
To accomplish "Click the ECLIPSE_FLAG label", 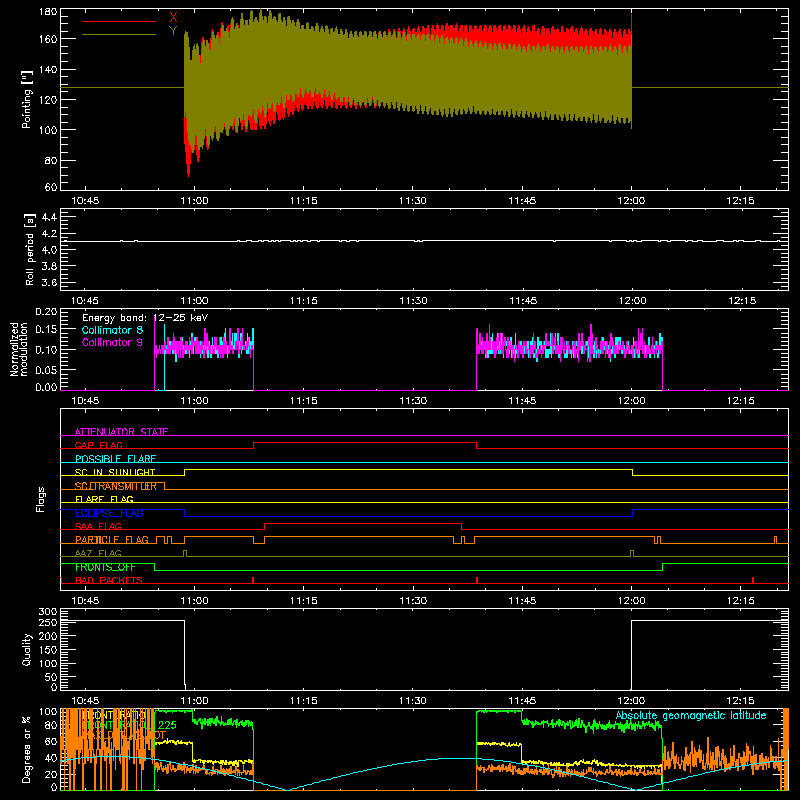I will [109, 513].
